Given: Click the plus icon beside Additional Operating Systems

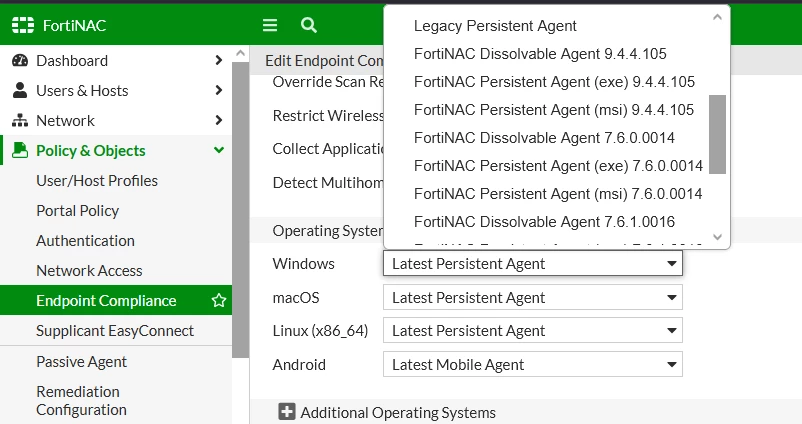Looking at the screenshot, I should tap(286, 412).
